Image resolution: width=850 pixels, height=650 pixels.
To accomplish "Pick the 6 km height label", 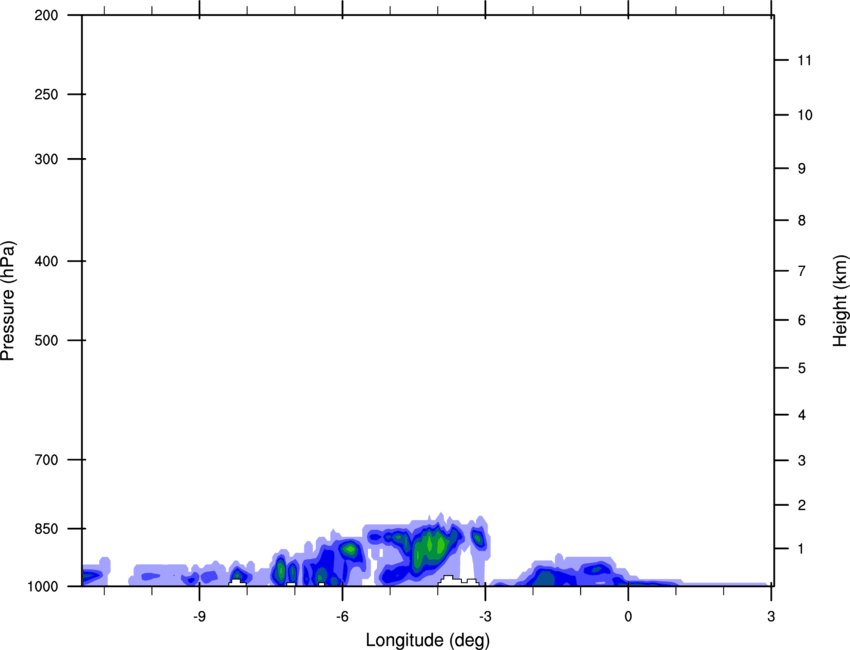I will coord(801,320).
